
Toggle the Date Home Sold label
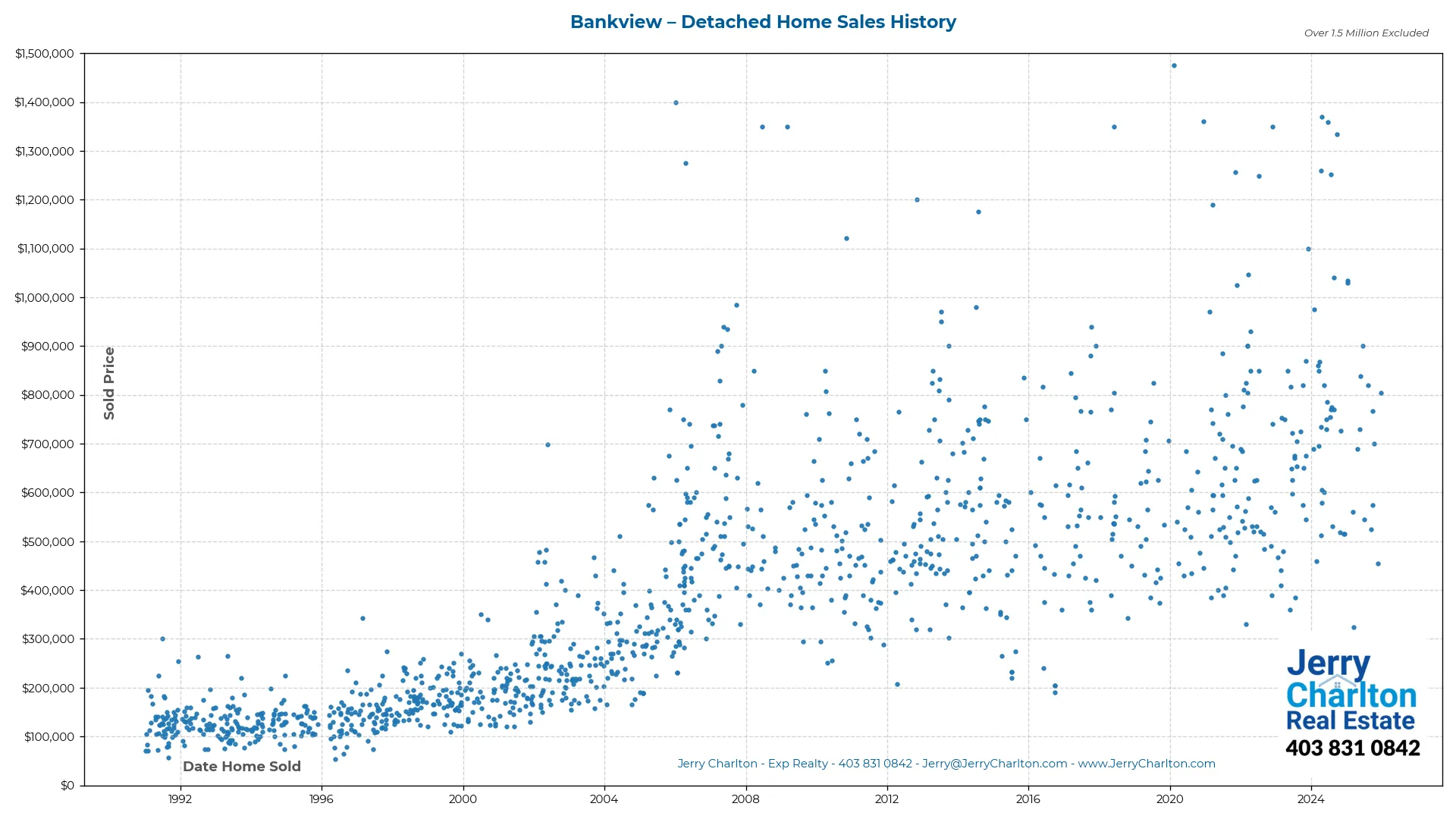(241, 767)
